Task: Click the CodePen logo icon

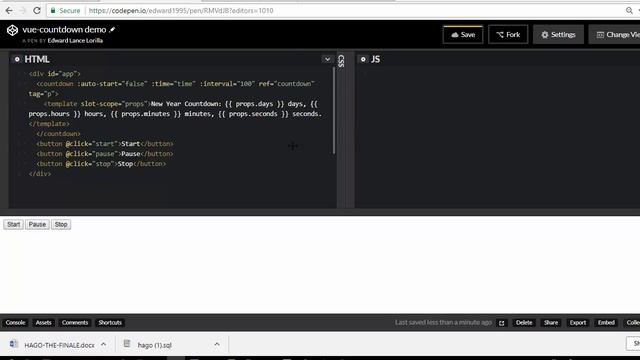Action: pos(12,30)
